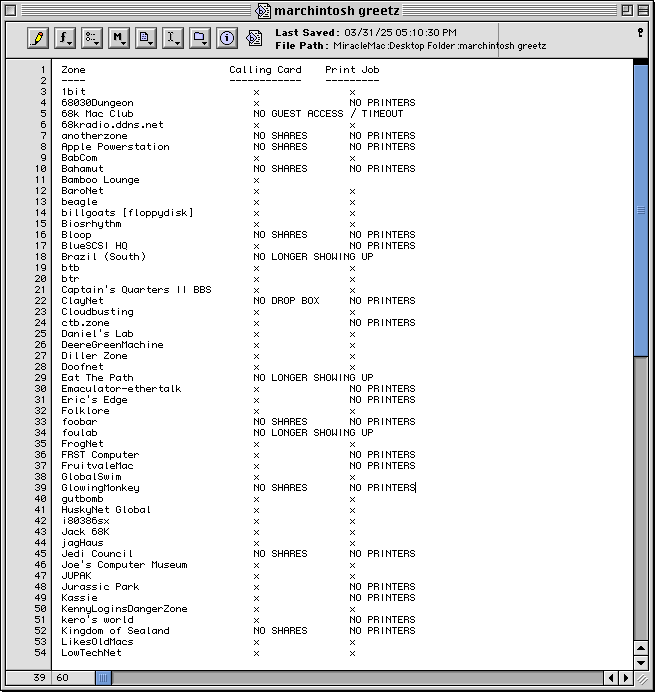655x692 pixels.
Task: Open the Marker (M) popup menu
Action: (119, 38)
